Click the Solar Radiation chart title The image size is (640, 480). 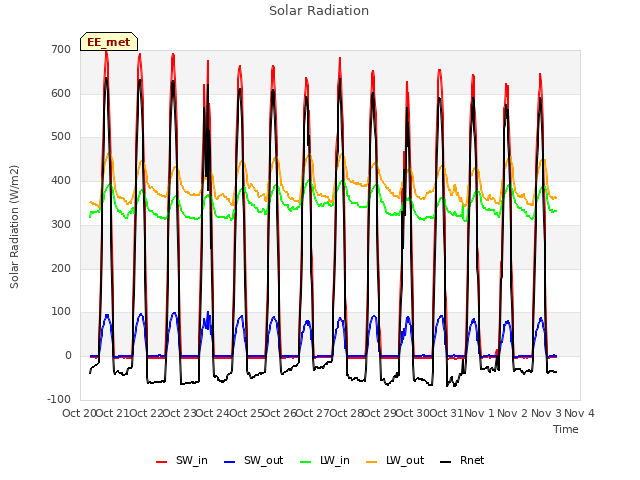pyautogui.click(x=319, y=11)
